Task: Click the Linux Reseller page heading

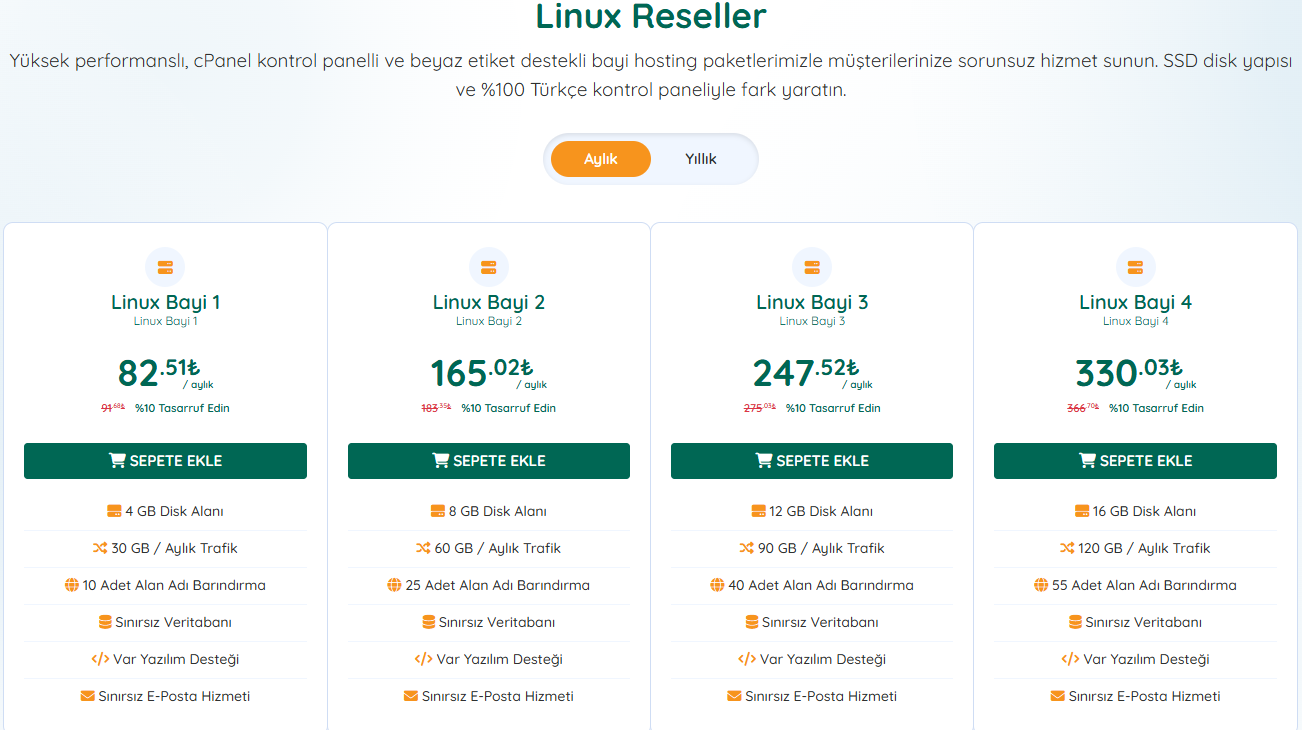Action: 651,16
